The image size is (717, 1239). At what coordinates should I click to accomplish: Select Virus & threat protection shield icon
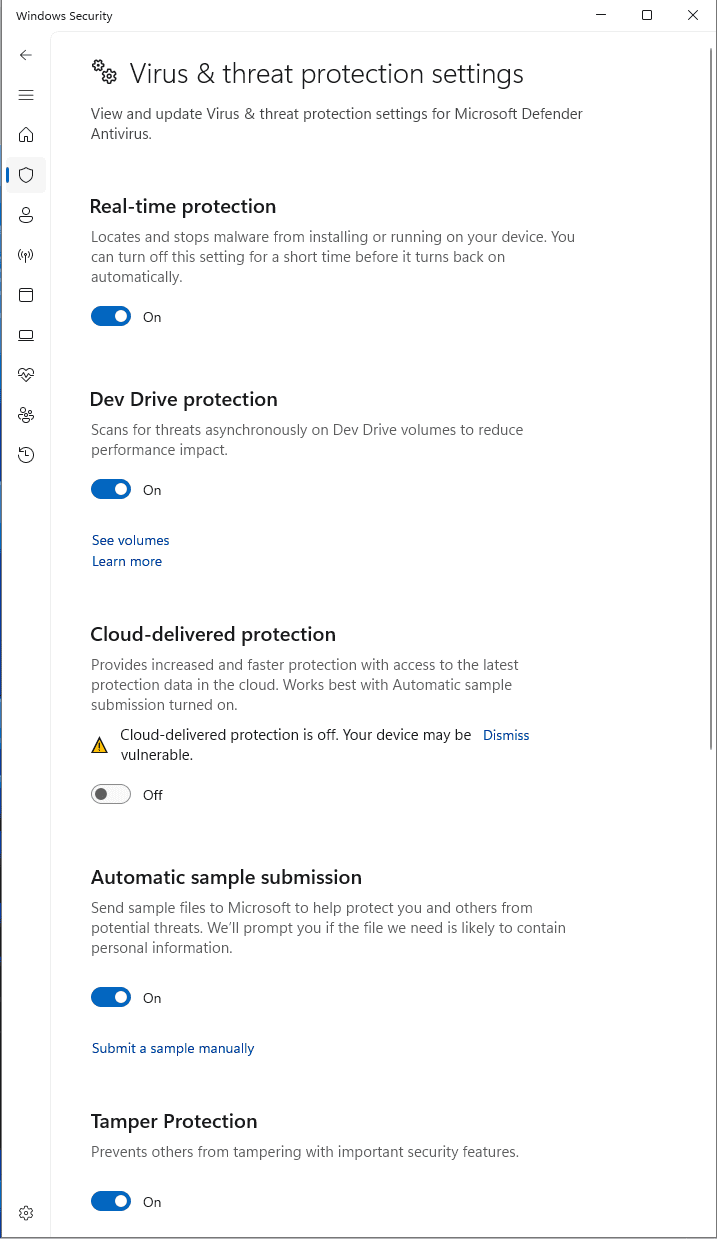26,175
